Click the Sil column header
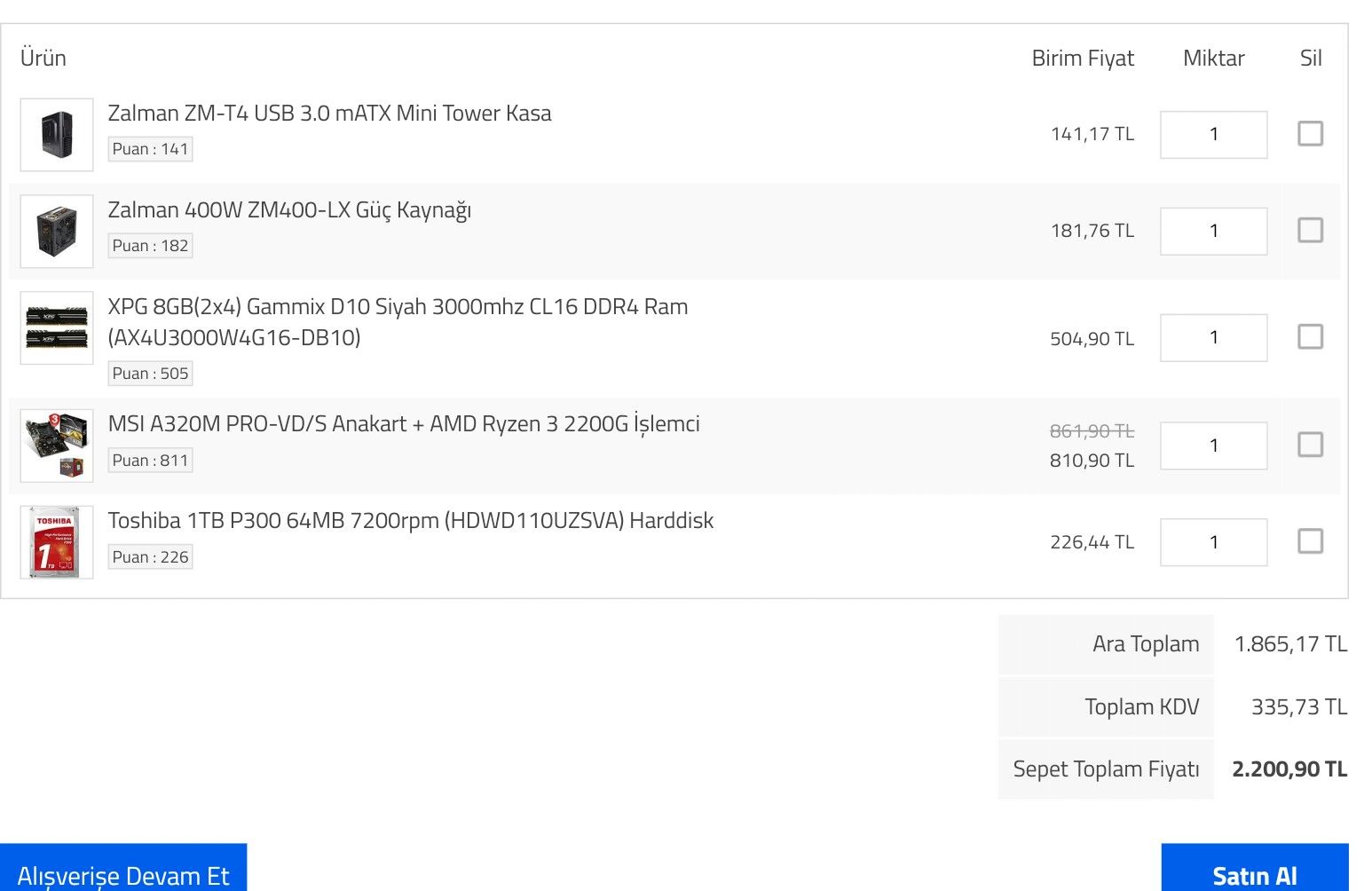The image size is (1372, 891). 1311,59
